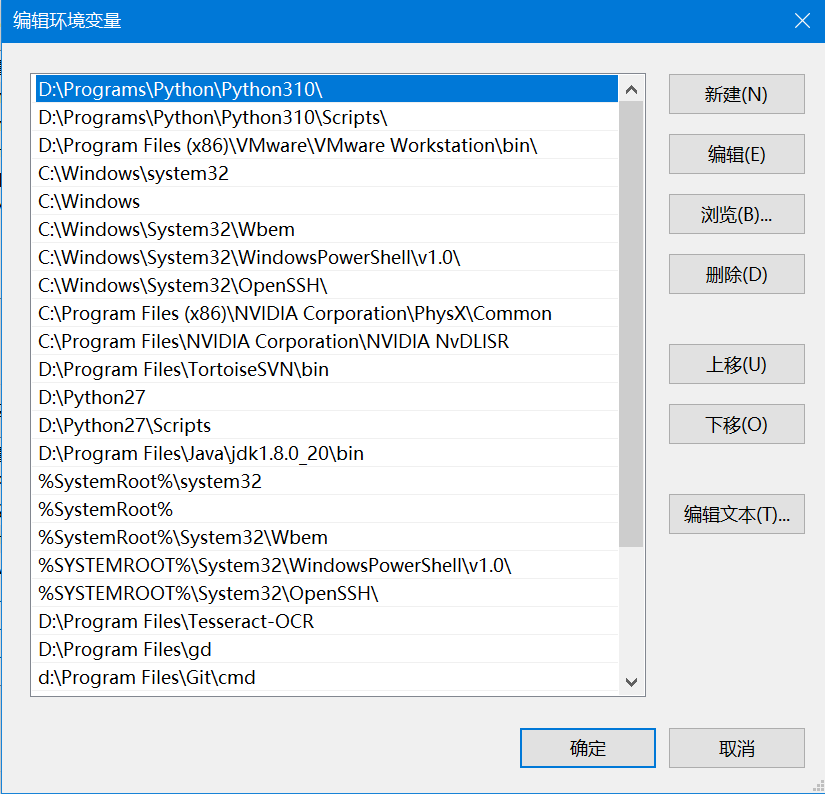Screen dimensions: 825x794
Task: Select the VMware Workstation\bin\ path
Action: point(327,145)
